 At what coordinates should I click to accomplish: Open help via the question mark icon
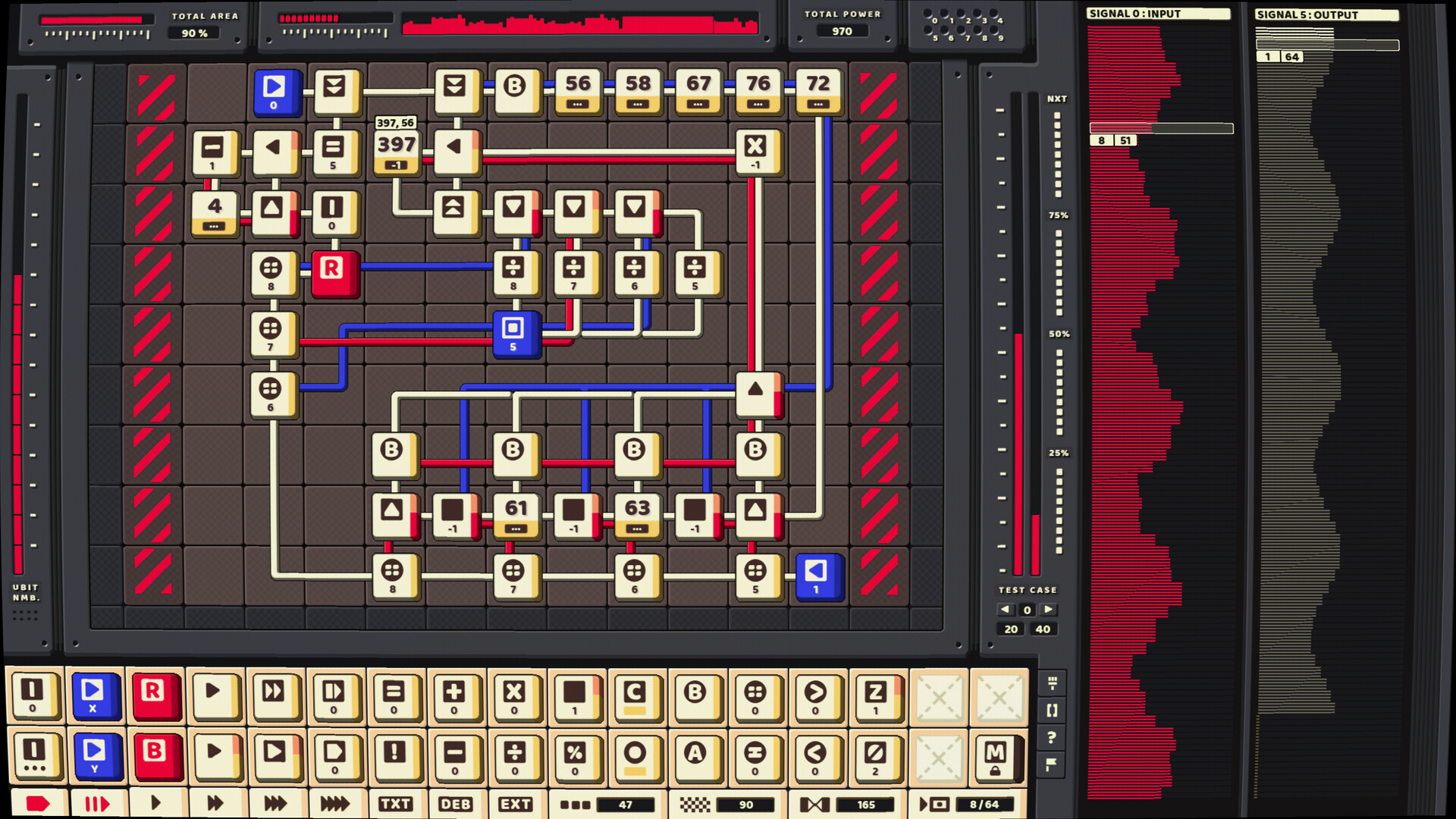(1051, 736)
